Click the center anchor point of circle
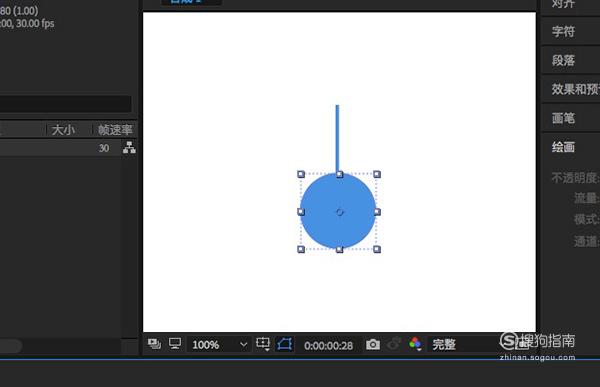The image size is (600, 387). coord(339,212)
